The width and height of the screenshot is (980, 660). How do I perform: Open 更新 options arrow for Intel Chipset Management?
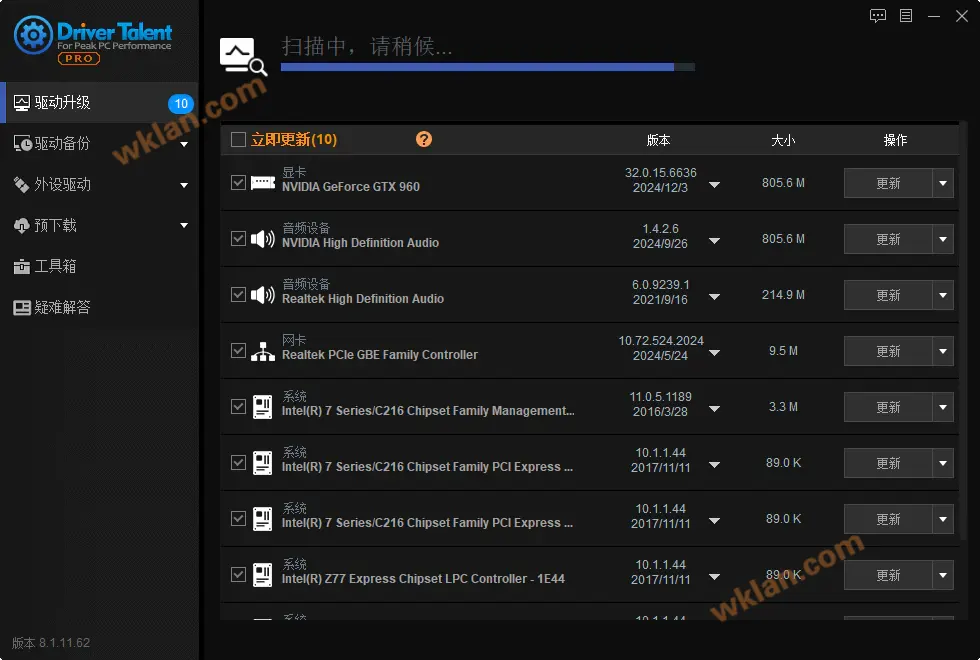coord(943,408)
